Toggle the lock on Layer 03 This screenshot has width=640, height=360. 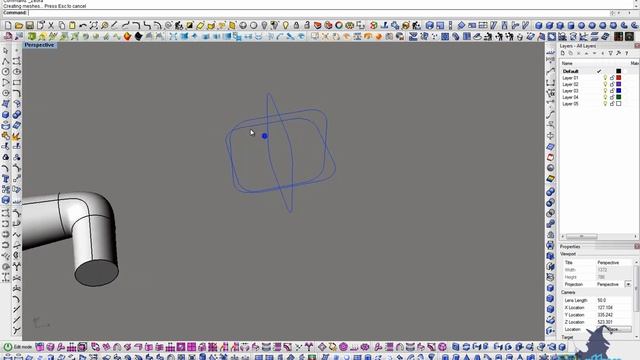612,91
